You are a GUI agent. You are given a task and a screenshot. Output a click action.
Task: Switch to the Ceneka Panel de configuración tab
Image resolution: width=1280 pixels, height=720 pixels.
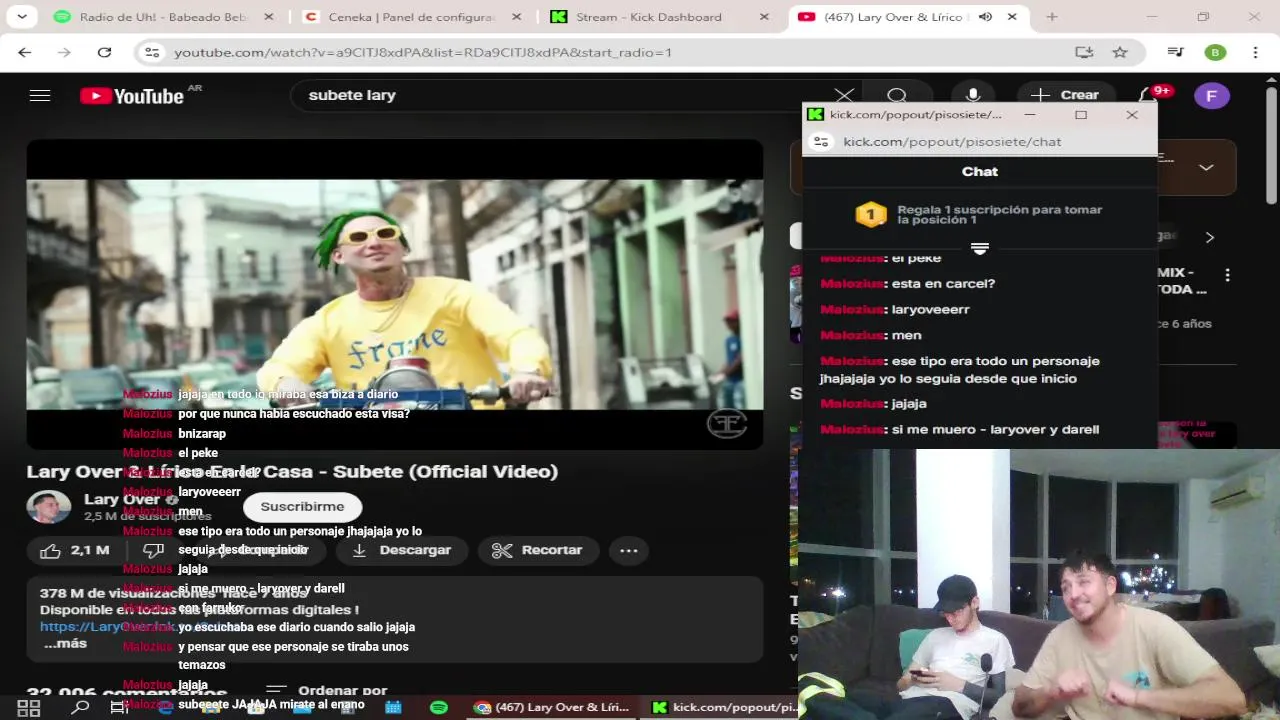[x=410, y=17]
